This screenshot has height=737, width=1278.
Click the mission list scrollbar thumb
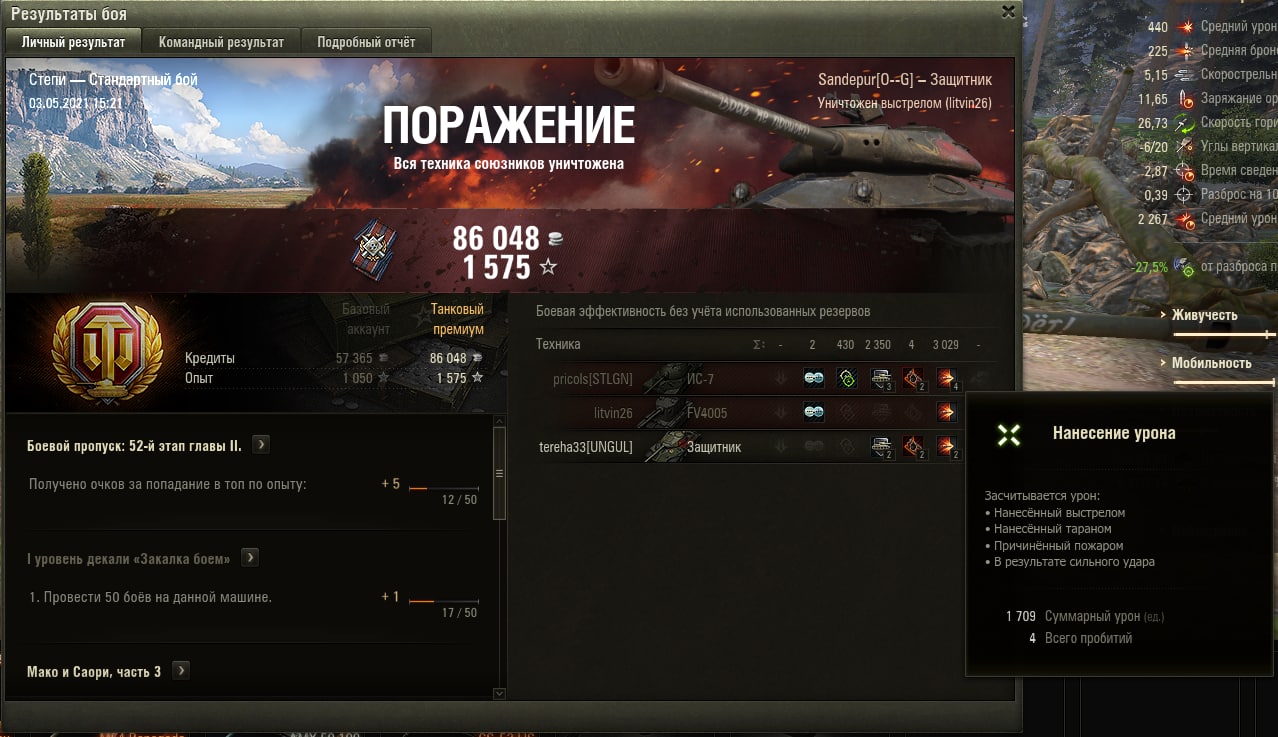pyautogui.click(x=499, y=474)
